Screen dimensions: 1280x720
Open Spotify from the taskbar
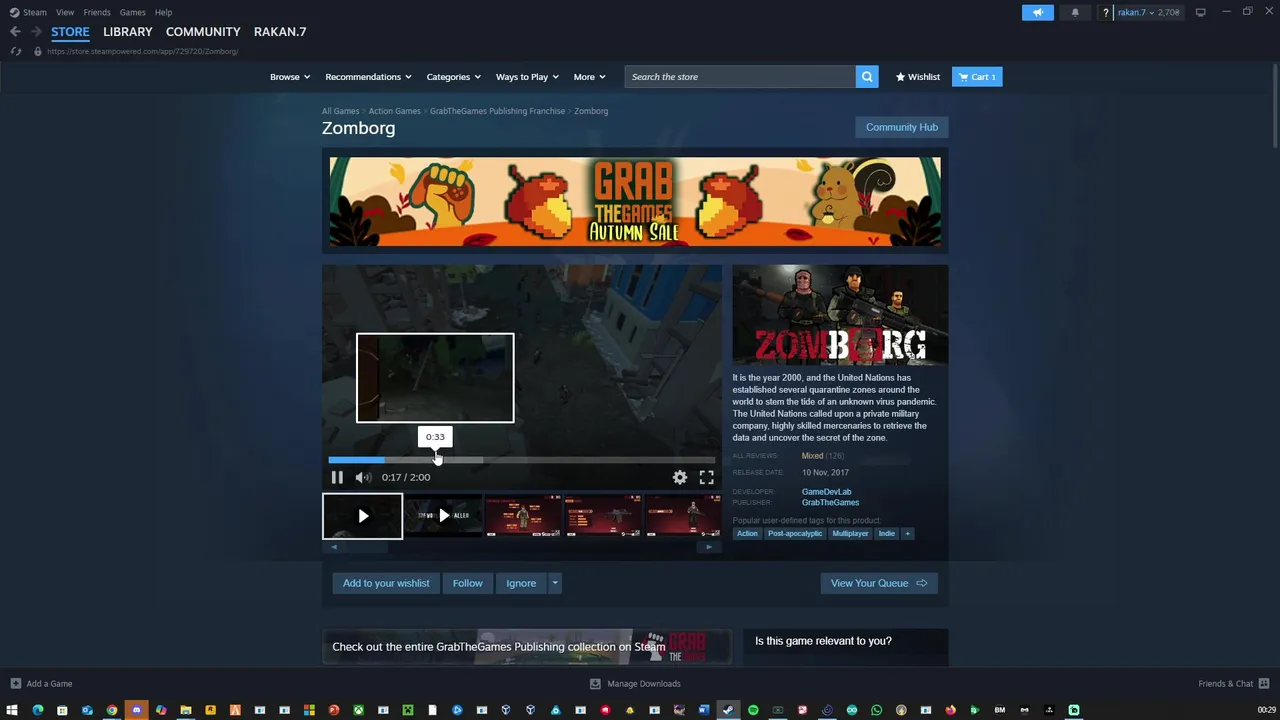753,710
